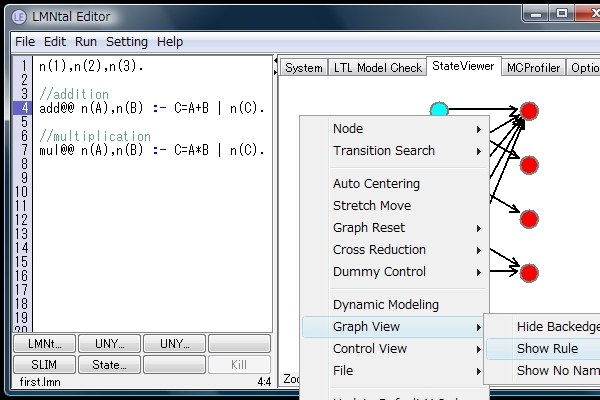600x400 pixels.
Task: Click Stretch Move menu entry
Action: coord(372,206)
